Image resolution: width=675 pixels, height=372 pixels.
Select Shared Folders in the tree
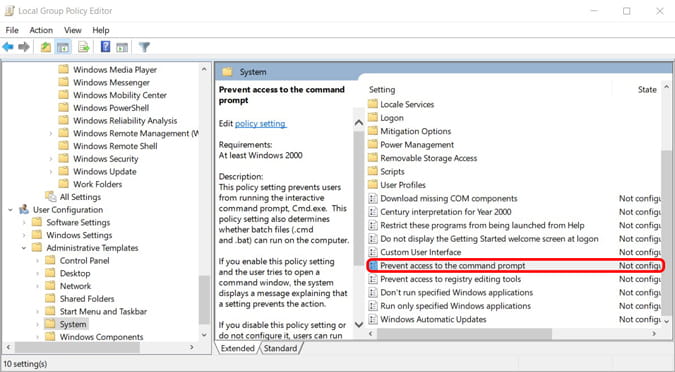click(87, 299)
